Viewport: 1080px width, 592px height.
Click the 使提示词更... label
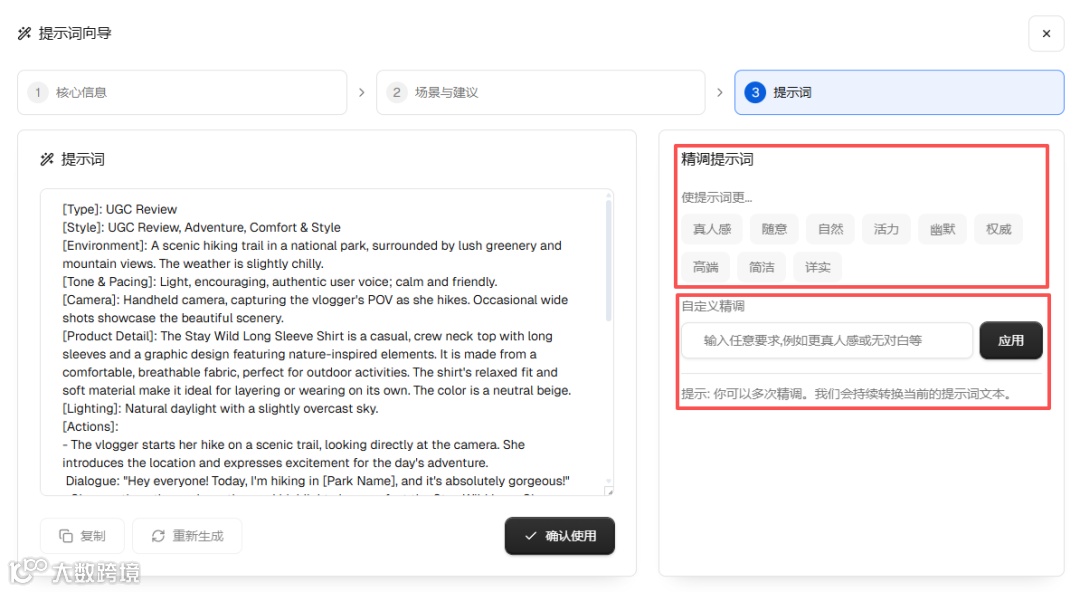point(716,198)
